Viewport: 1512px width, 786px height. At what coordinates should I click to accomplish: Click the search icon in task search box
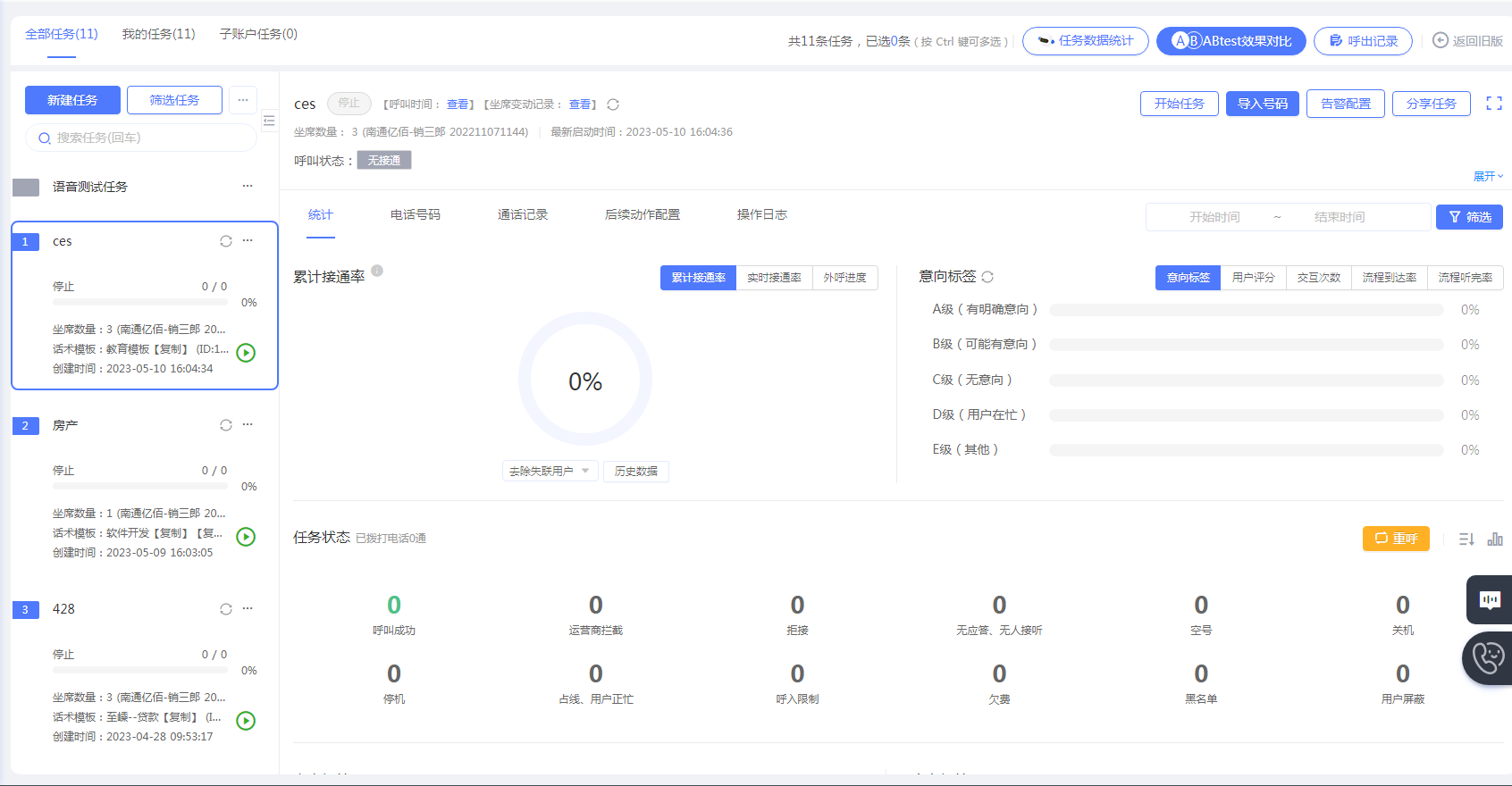44,138
